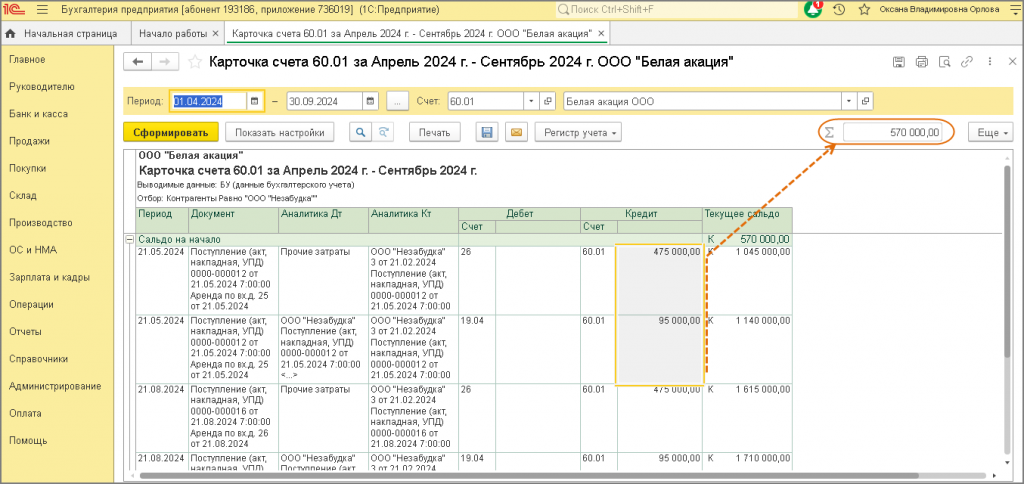Close the Карточка счета 60.01 tab
The image size is (1024, 484).
pos(601,33)
